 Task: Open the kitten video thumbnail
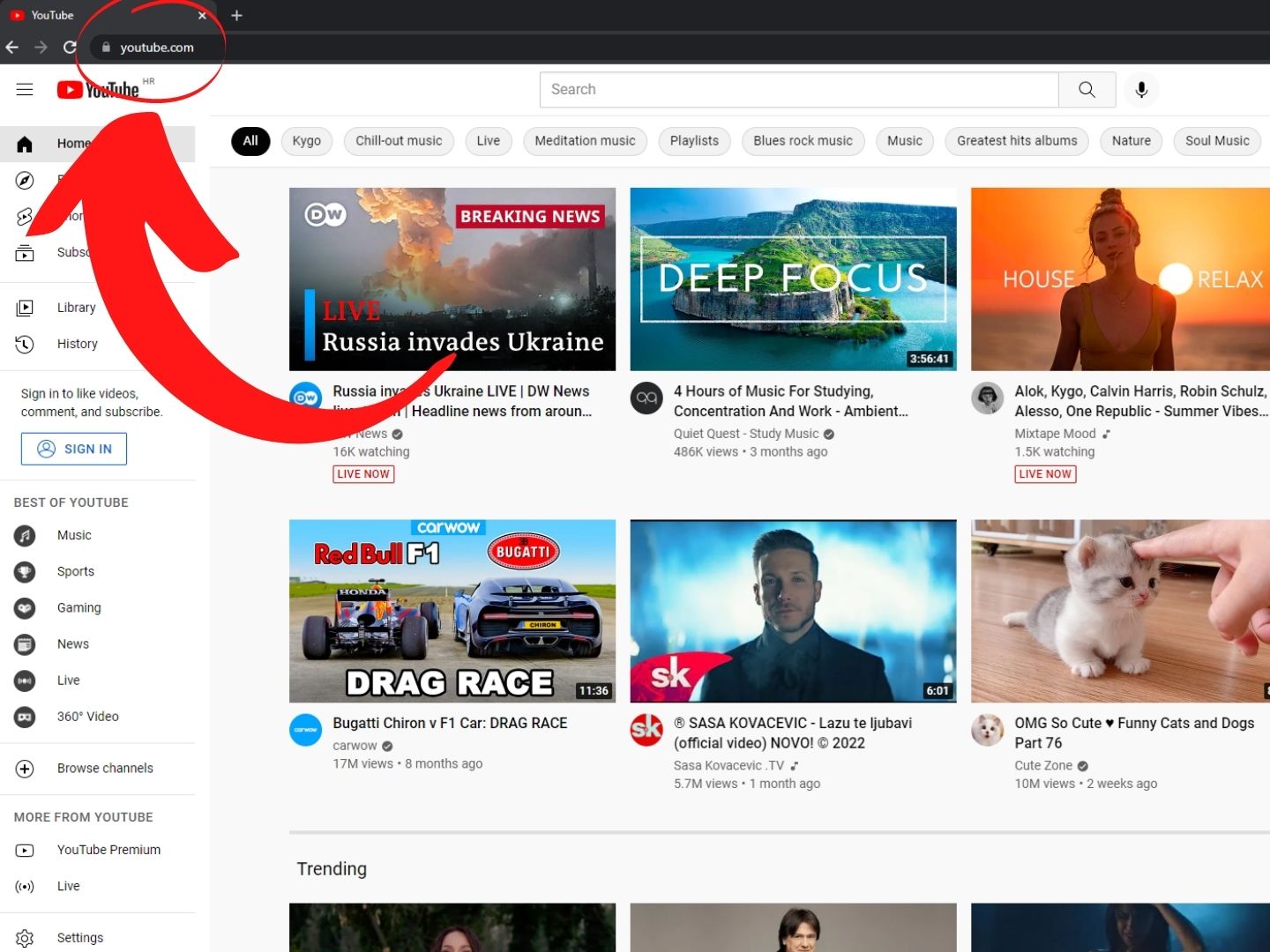(1121, 611)
